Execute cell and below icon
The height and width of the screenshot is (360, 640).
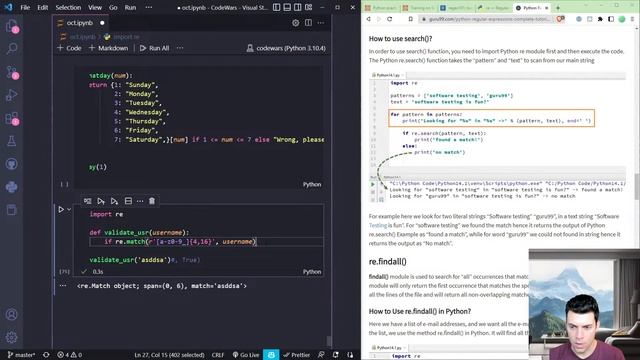coord(114,201)
